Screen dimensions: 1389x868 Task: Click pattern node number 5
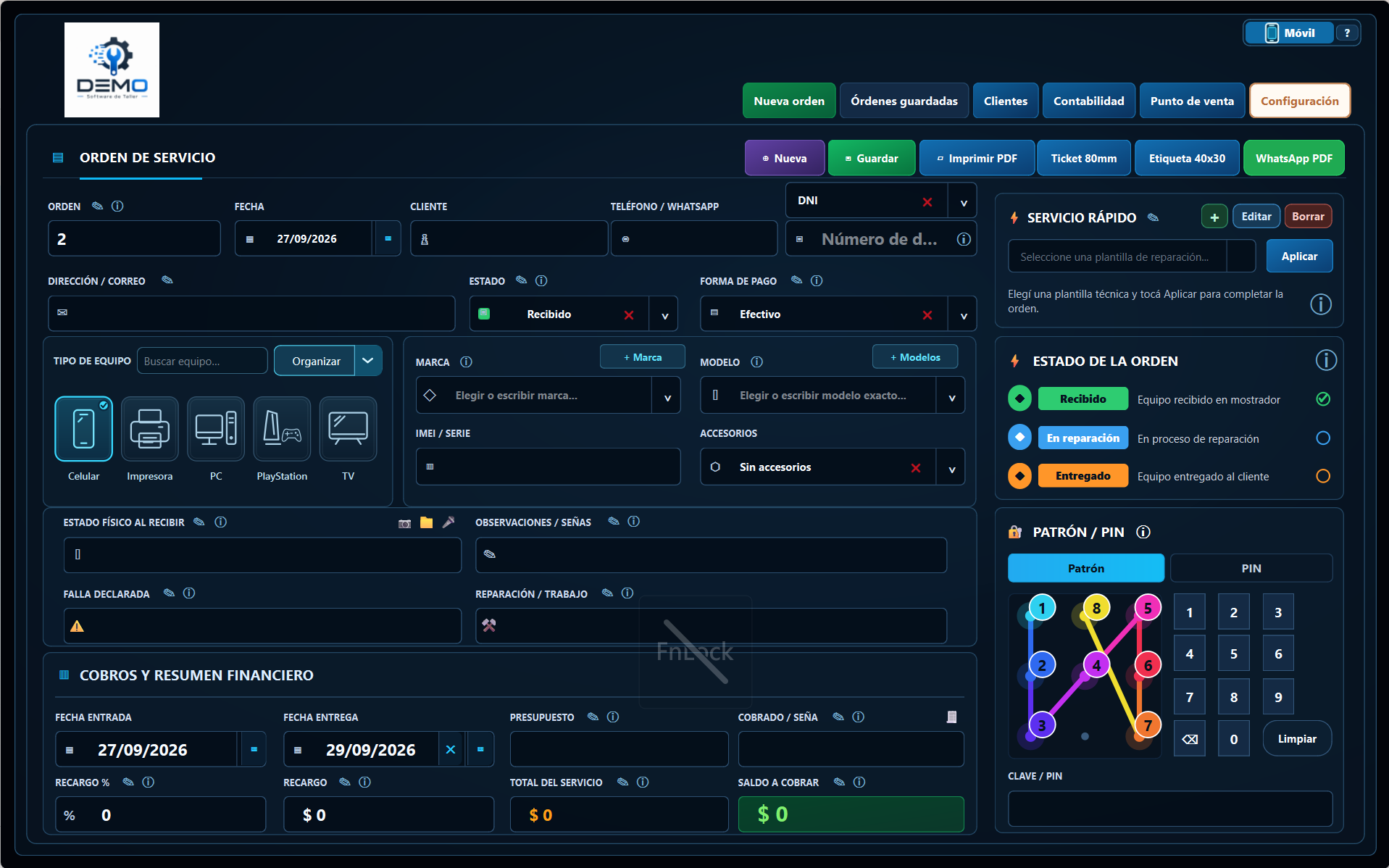pos(1148,608)
